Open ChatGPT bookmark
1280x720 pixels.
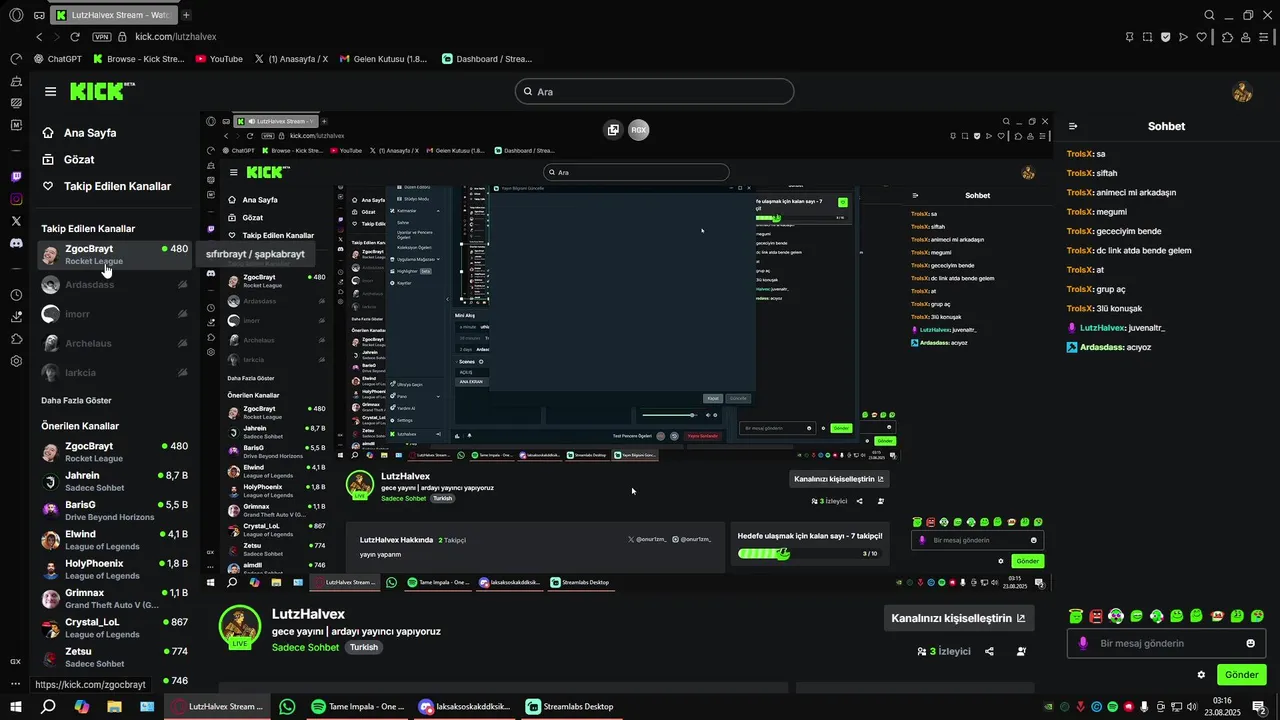58,59
